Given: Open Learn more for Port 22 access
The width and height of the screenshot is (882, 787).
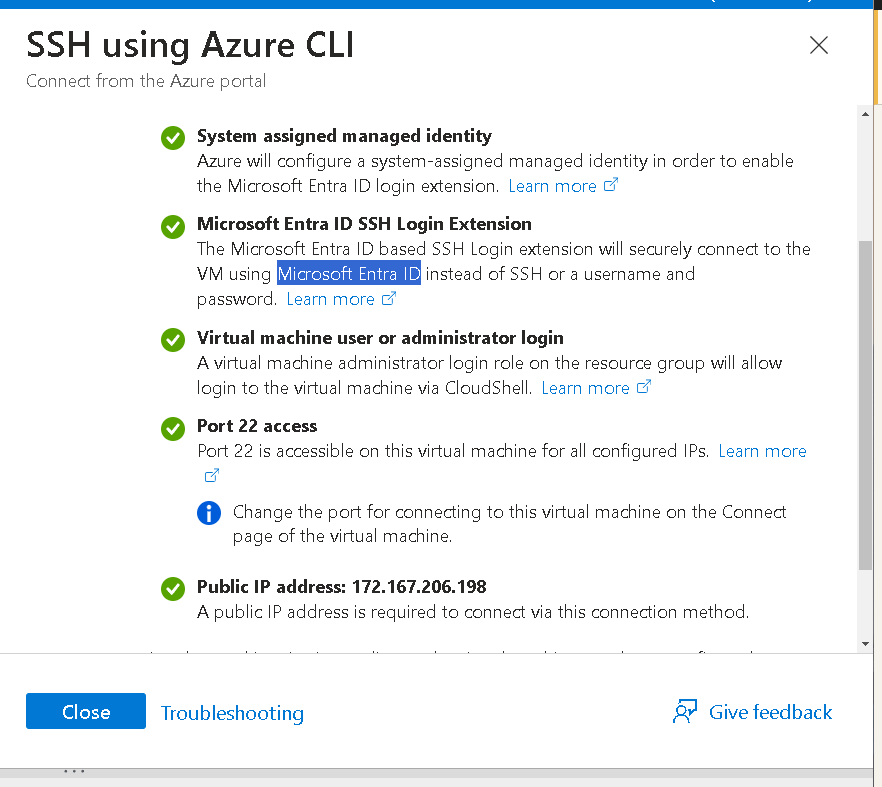Looking at the screenshot, I should pos(762,451).
